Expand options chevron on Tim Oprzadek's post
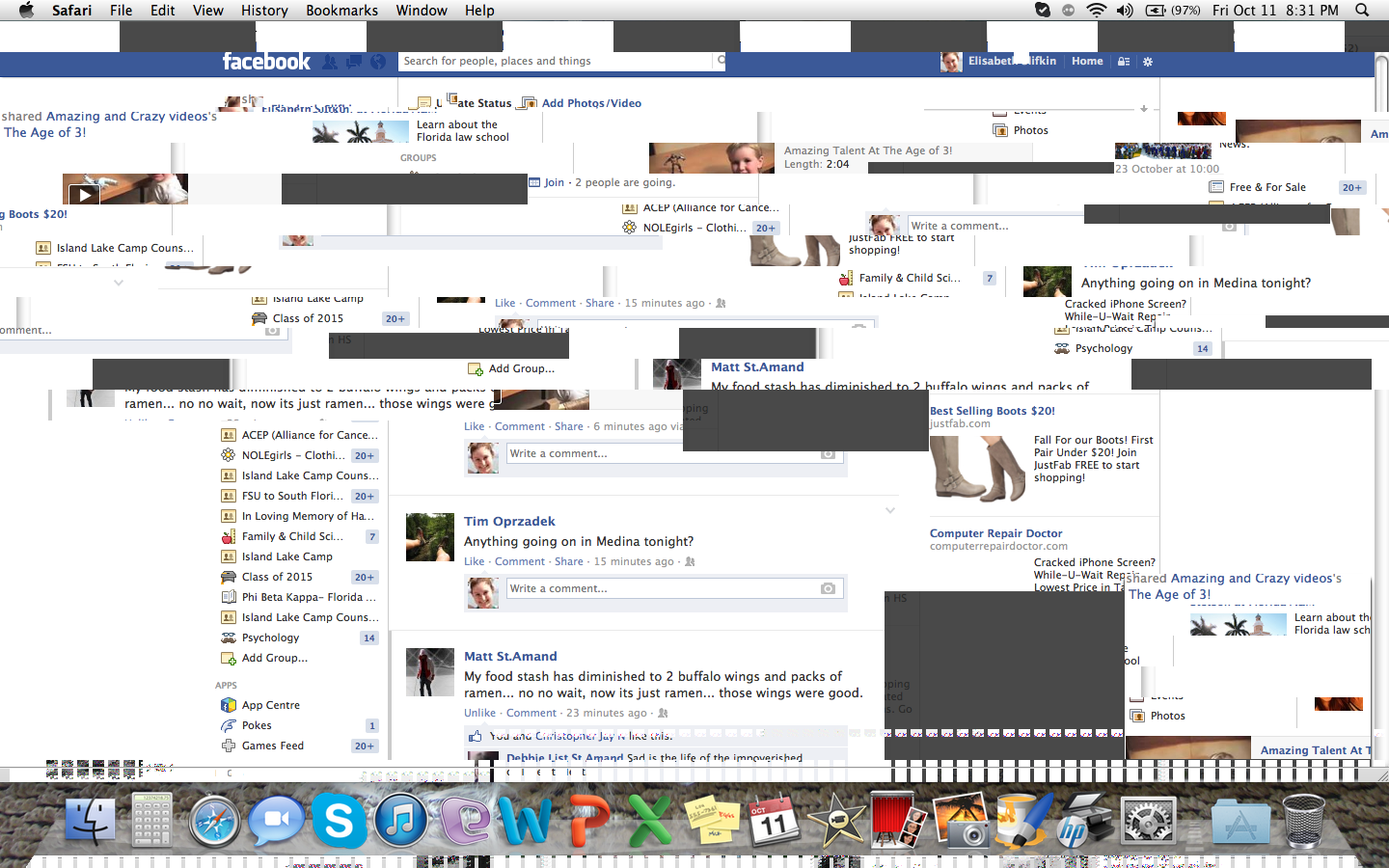Viewport: 1389px width, 868px height. (890, 510)
